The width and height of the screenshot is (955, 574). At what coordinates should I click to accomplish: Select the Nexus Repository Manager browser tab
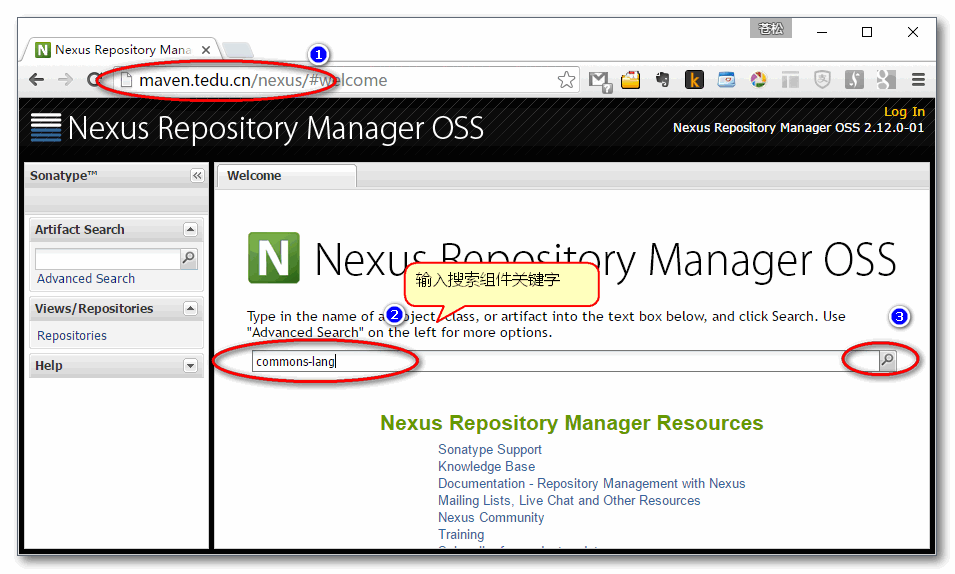[122, 50]
